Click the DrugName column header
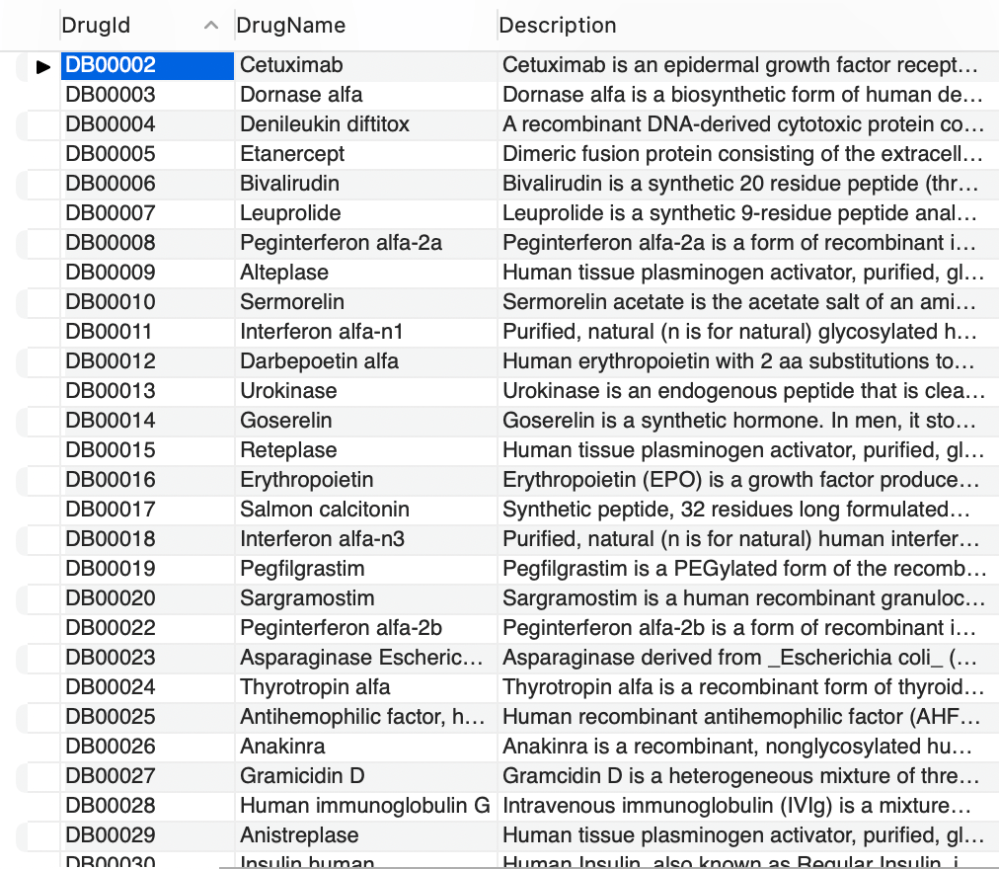 (290, 26)
